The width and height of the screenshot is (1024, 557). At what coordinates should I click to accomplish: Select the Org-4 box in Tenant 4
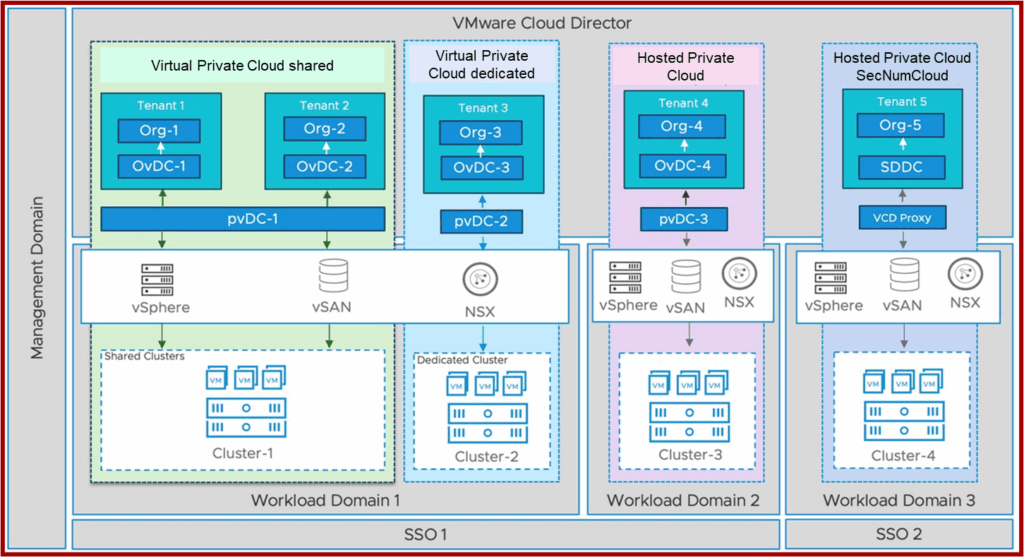click(684, 127)
